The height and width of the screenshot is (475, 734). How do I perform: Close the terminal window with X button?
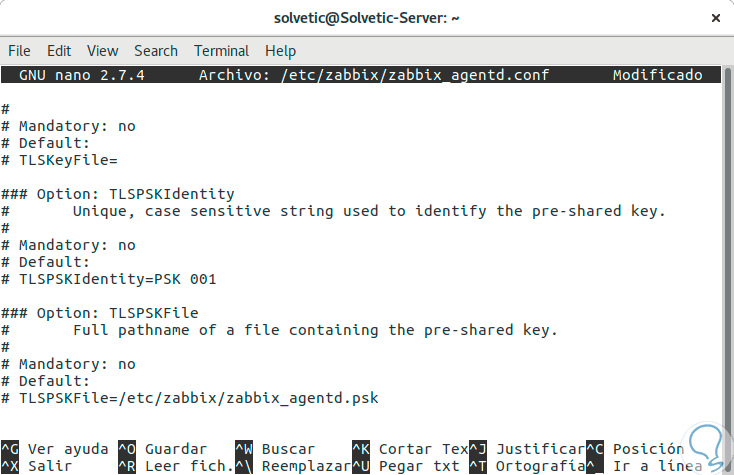(x=715, y=18)
